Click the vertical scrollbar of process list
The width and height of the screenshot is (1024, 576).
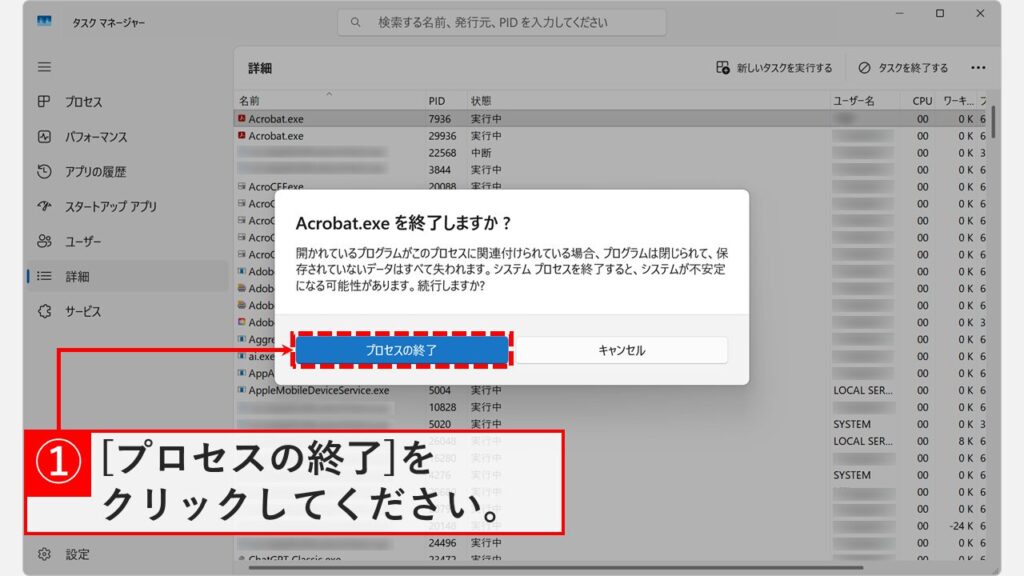993,122
